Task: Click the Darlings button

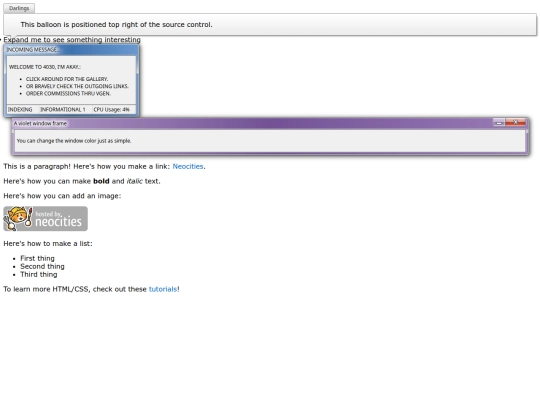Action: pyautogui.click(x=19, y=8)
